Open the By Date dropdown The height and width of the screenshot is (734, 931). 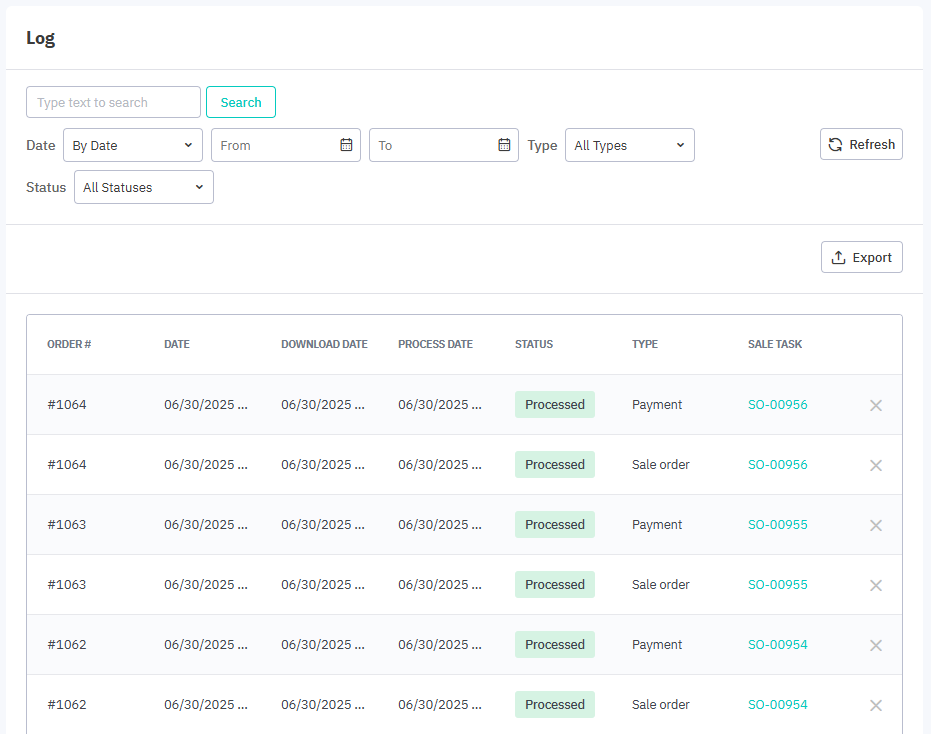pyautogui.click(x=132, y=145)
